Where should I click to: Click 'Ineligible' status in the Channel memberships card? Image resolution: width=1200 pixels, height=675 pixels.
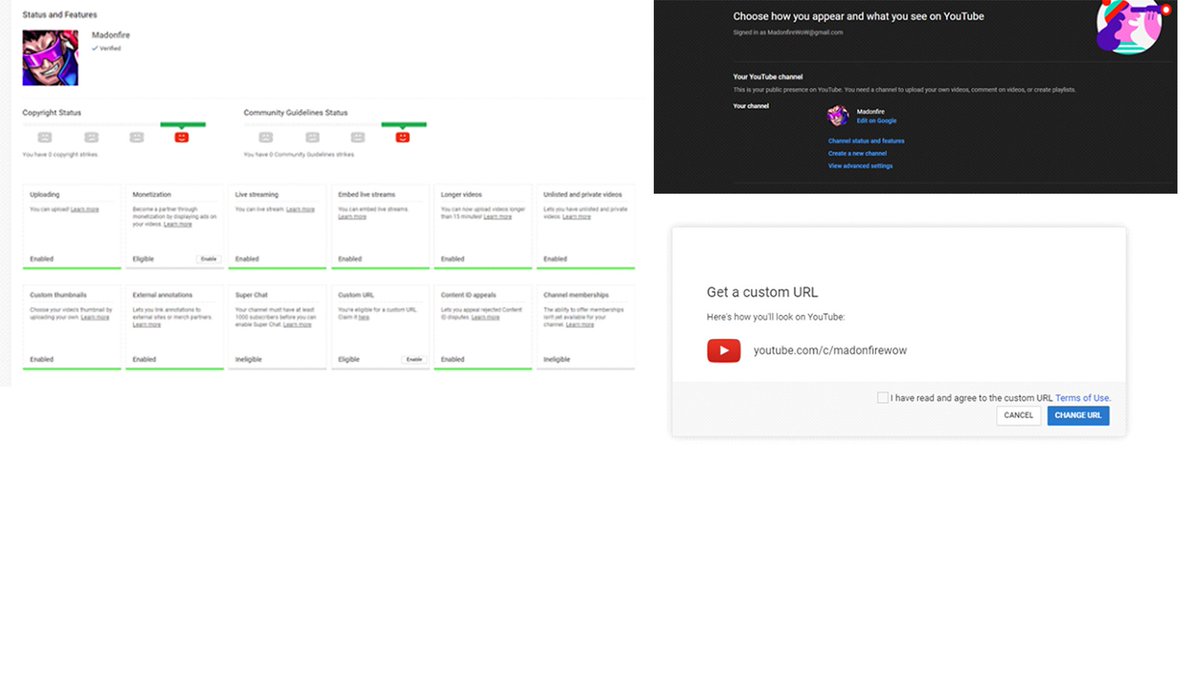point(557,359)
